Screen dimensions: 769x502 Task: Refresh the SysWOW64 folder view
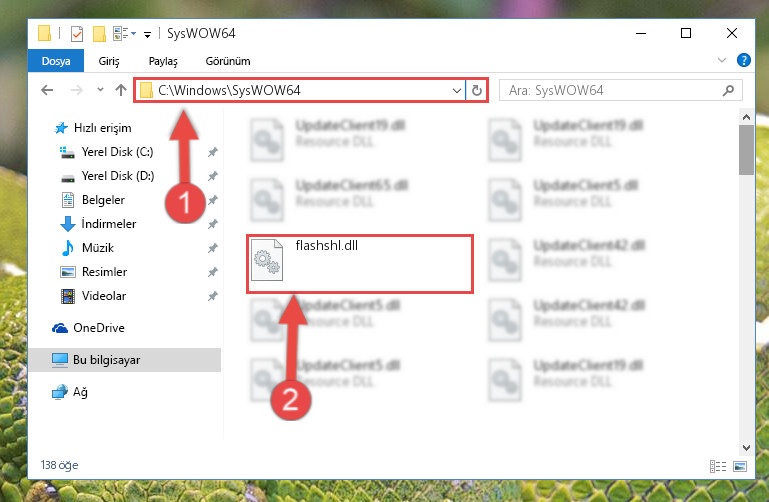(476, 91)
